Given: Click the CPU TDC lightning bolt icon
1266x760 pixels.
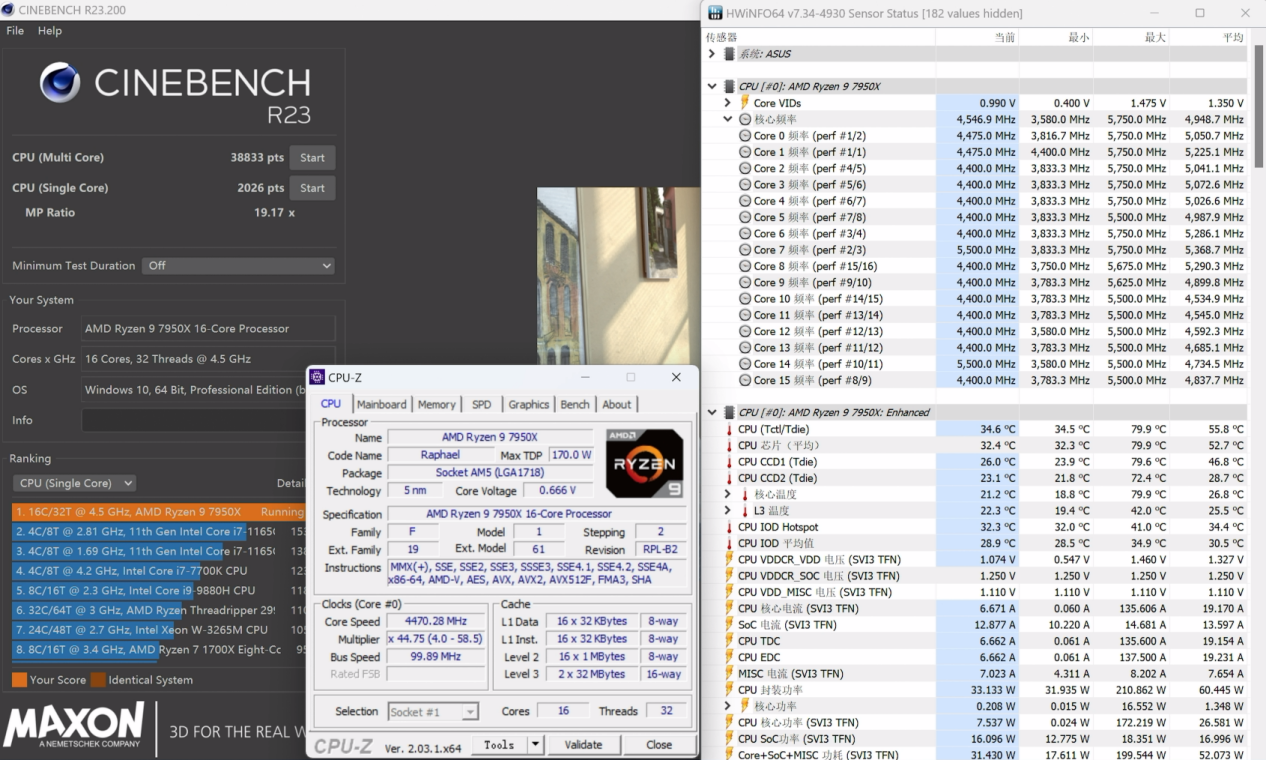Looking at the screenshot, I should pyautogui.click(x=729, y=641).
